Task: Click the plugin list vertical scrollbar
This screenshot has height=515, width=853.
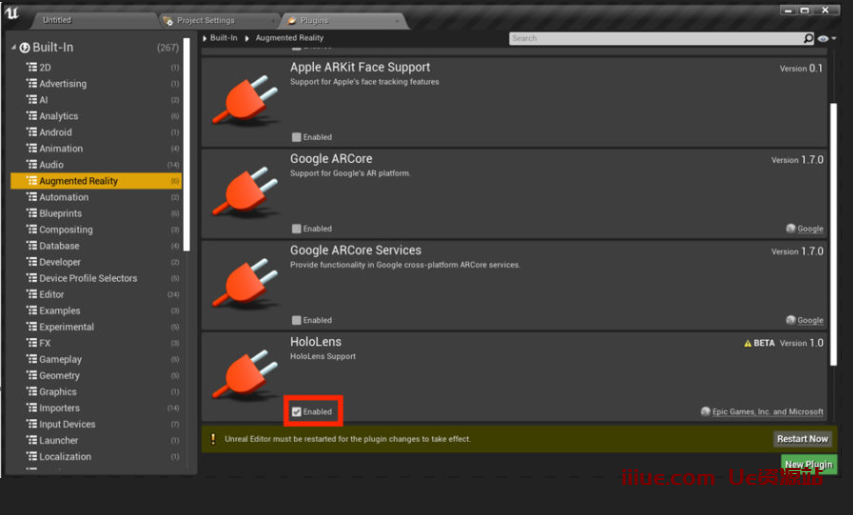Action: (833, 234)
